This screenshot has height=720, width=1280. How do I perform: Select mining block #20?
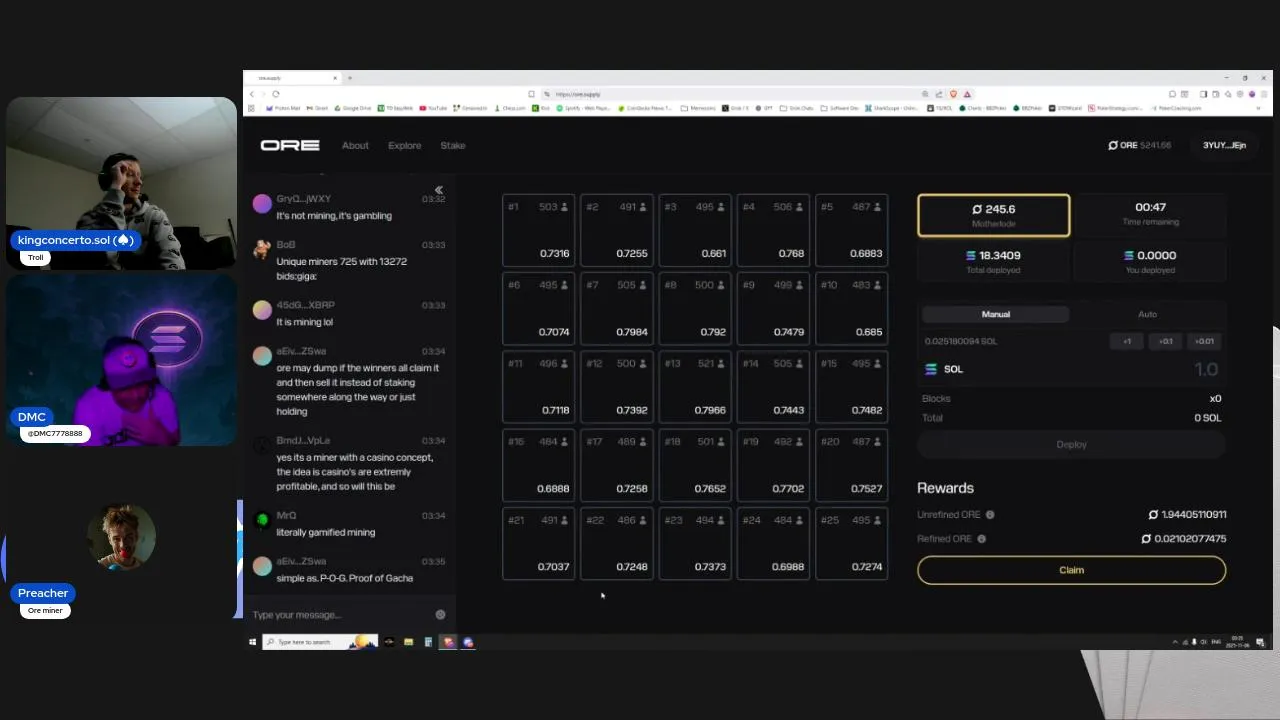(x=852, y=465)
